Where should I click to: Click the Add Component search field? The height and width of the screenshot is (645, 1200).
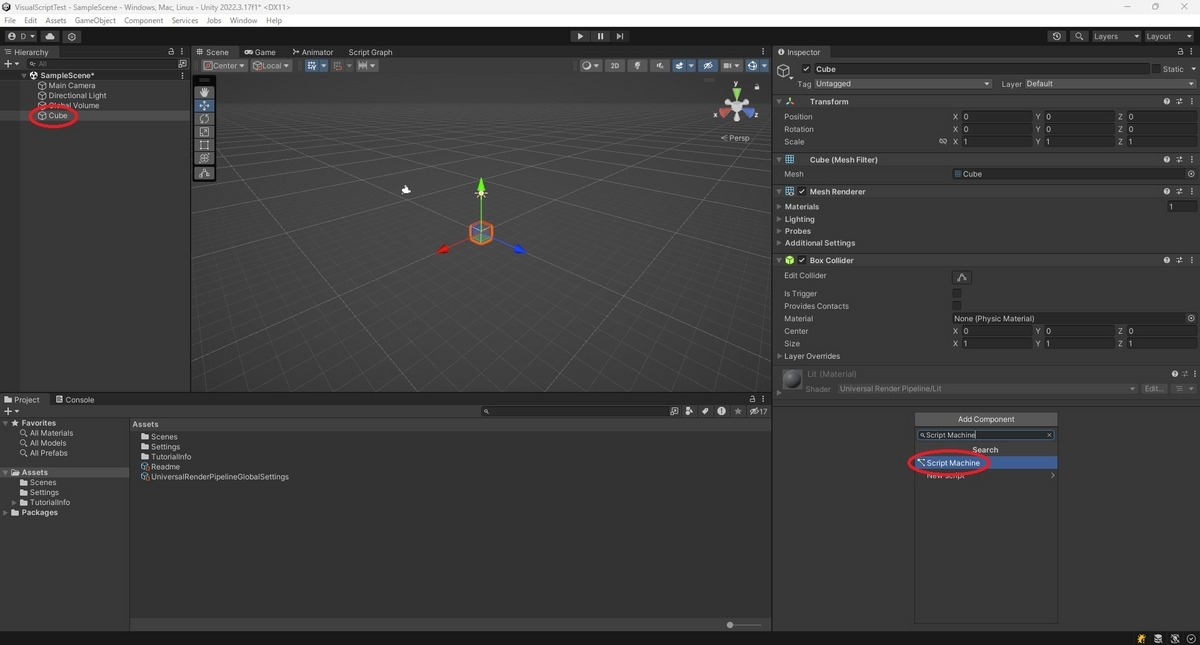pos(986,435)
